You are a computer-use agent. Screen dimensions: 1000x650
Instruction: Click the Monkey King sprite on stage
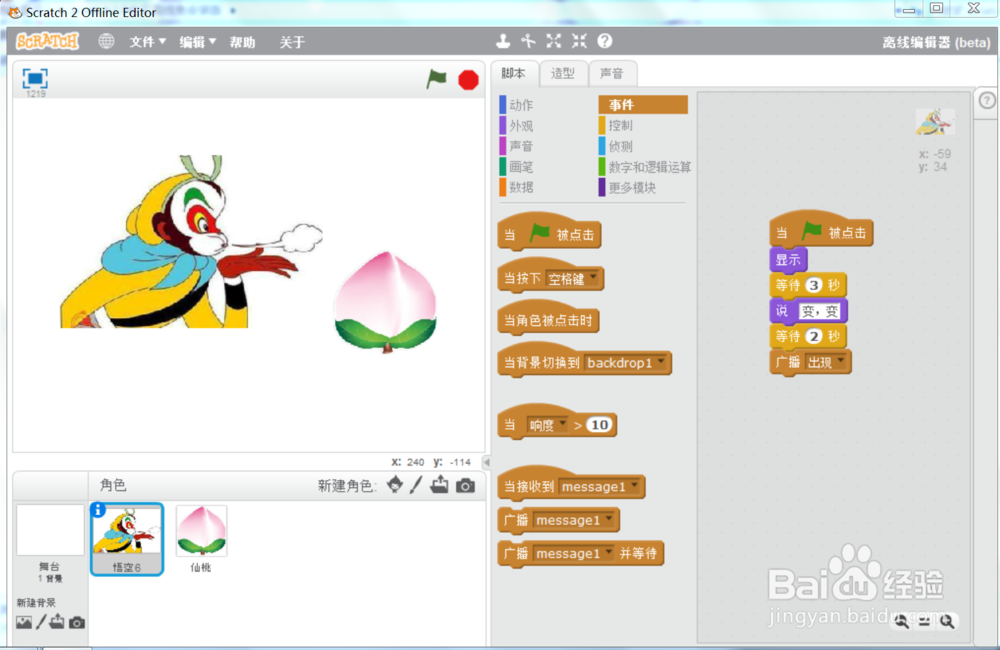coord(185,249)
